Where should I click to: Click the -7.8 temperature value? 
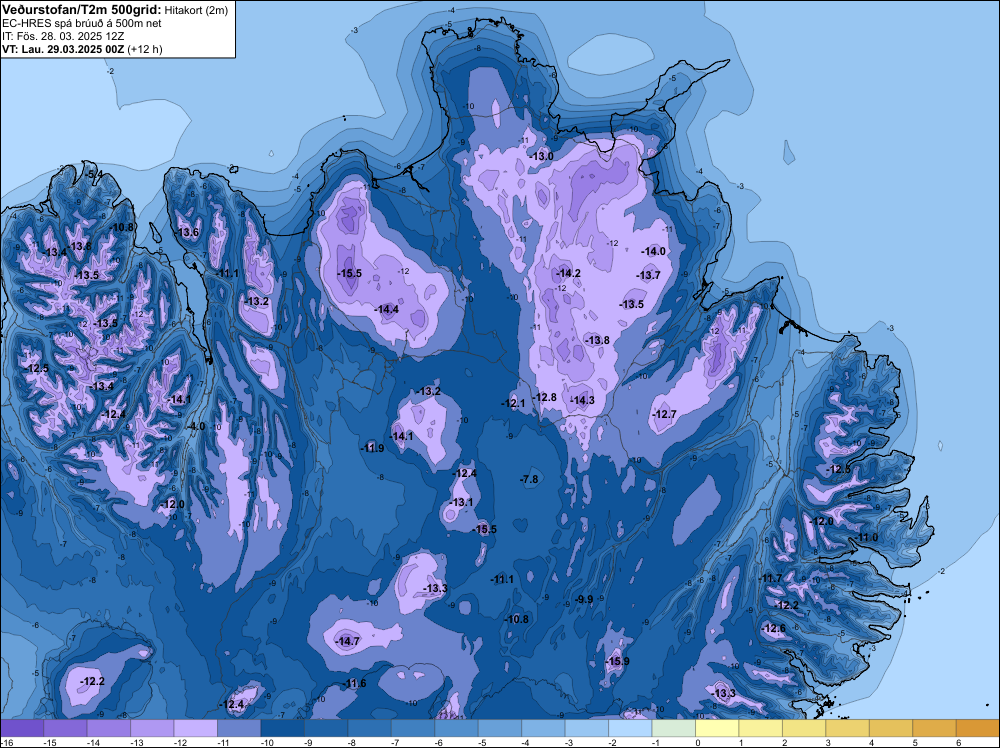coord(529,479)
